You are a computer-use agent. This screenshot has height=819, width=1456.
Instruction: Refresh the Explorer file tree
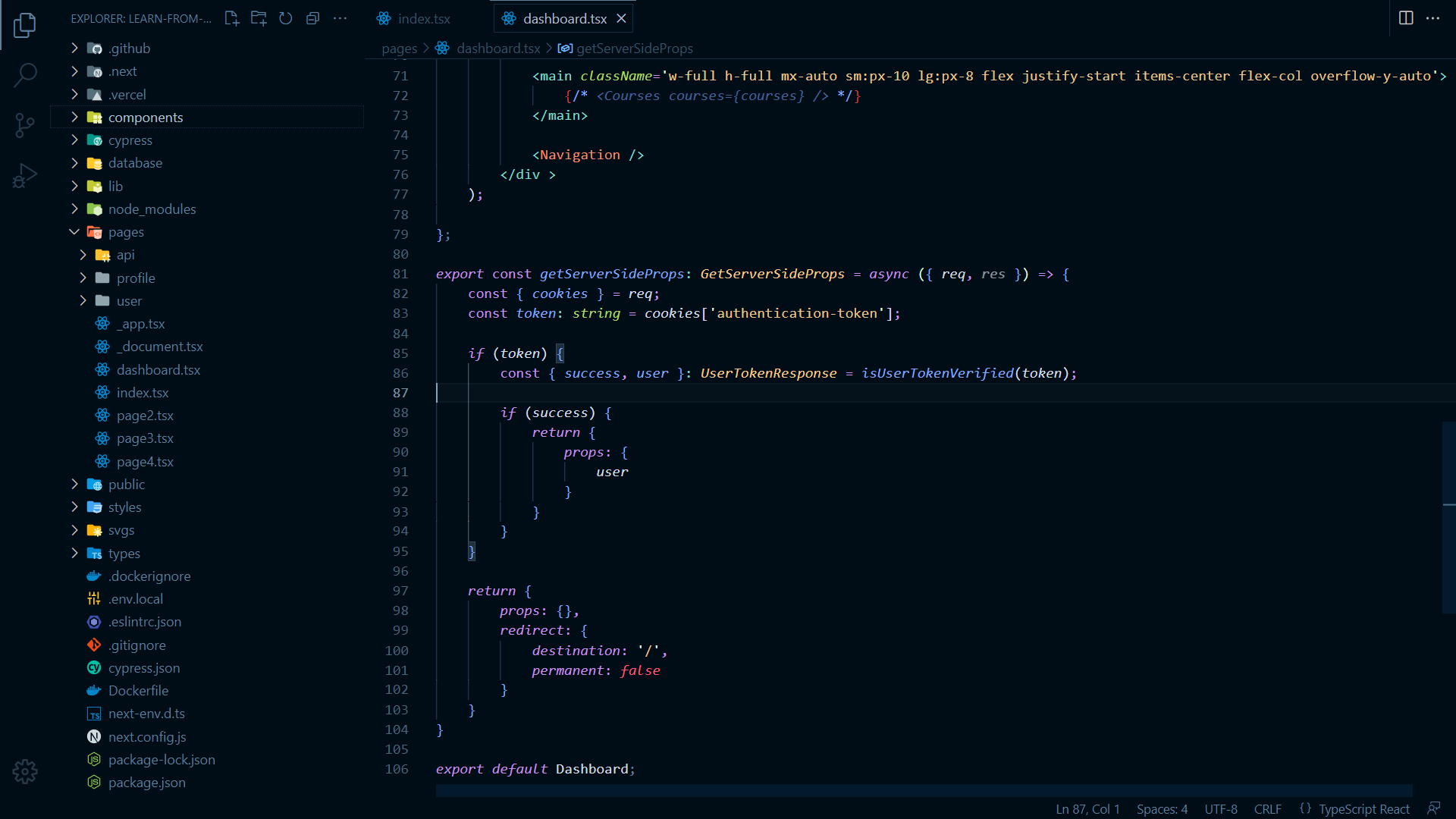[x=286, y=18]
